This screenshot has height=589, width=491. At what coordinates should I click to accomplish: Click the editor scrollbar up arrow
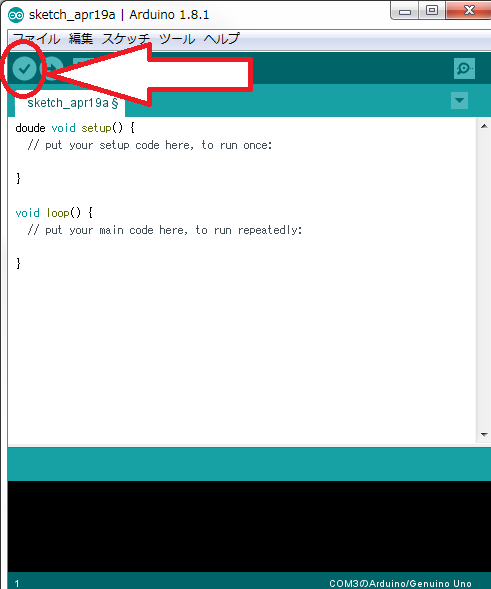484,126
